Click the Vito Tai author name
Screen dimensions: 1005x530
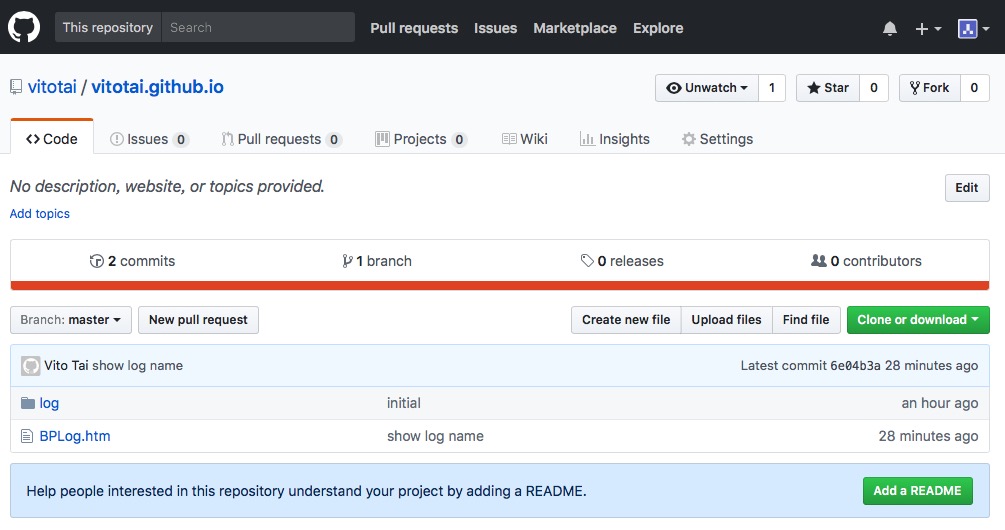pos(66,366)
